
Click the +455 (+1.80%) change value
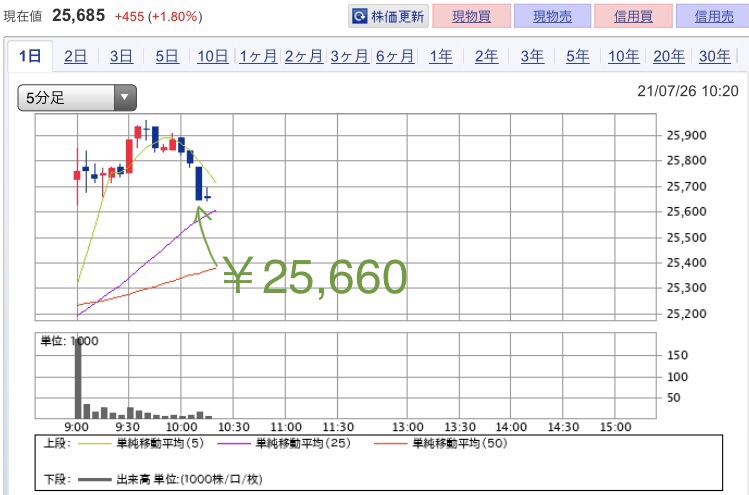coord(159,17)
